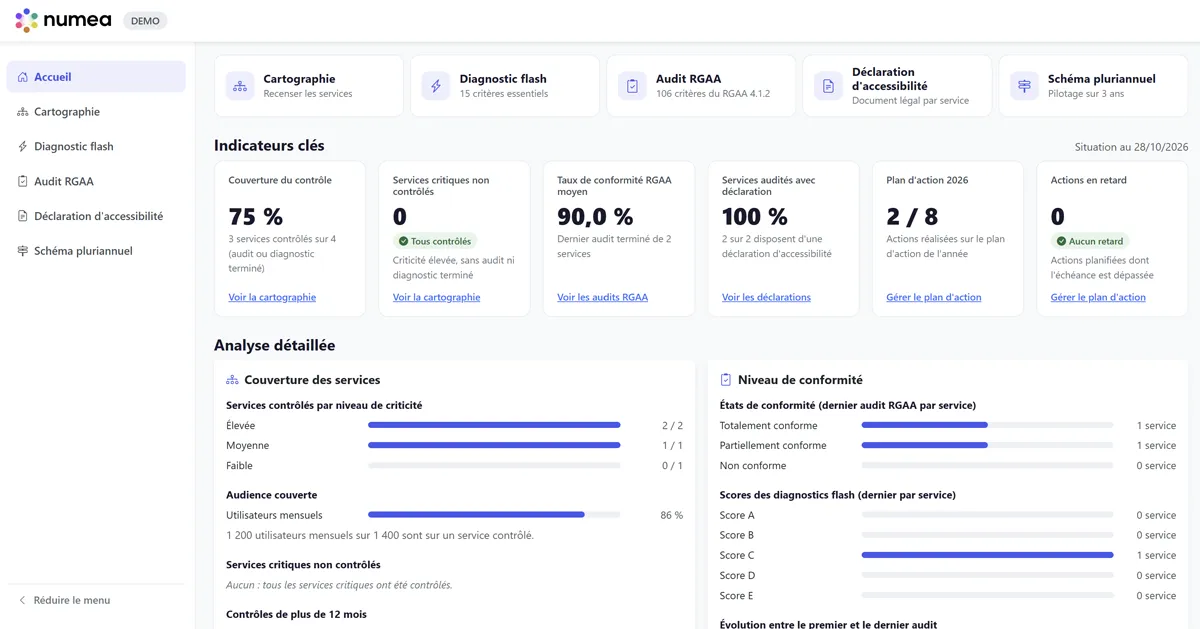Open Schéma pluriannuel in the sidebar

96,251
